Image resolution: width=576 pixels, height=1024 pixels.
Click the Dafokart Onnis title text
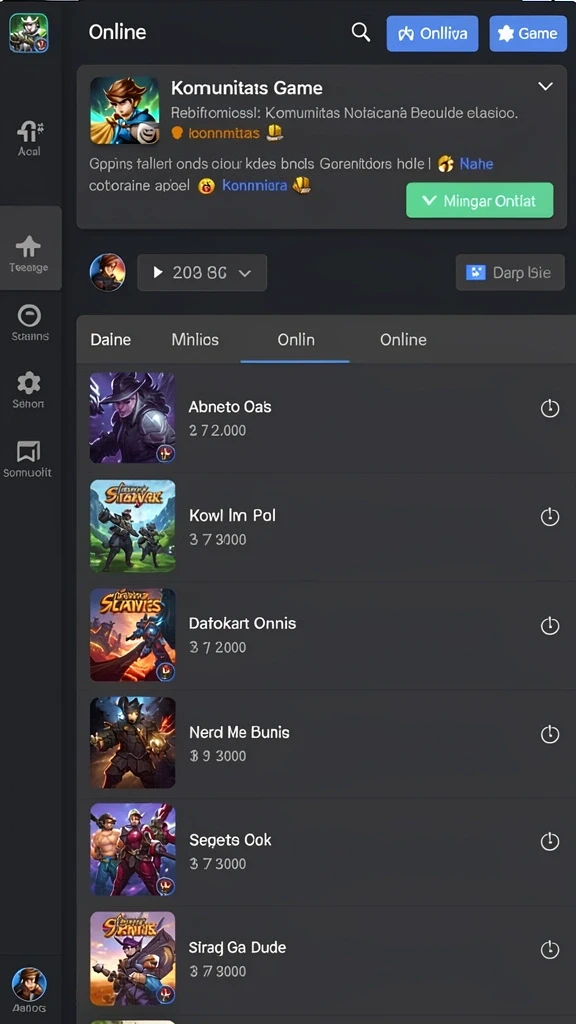pyautogui.click(x=242, y=624)
